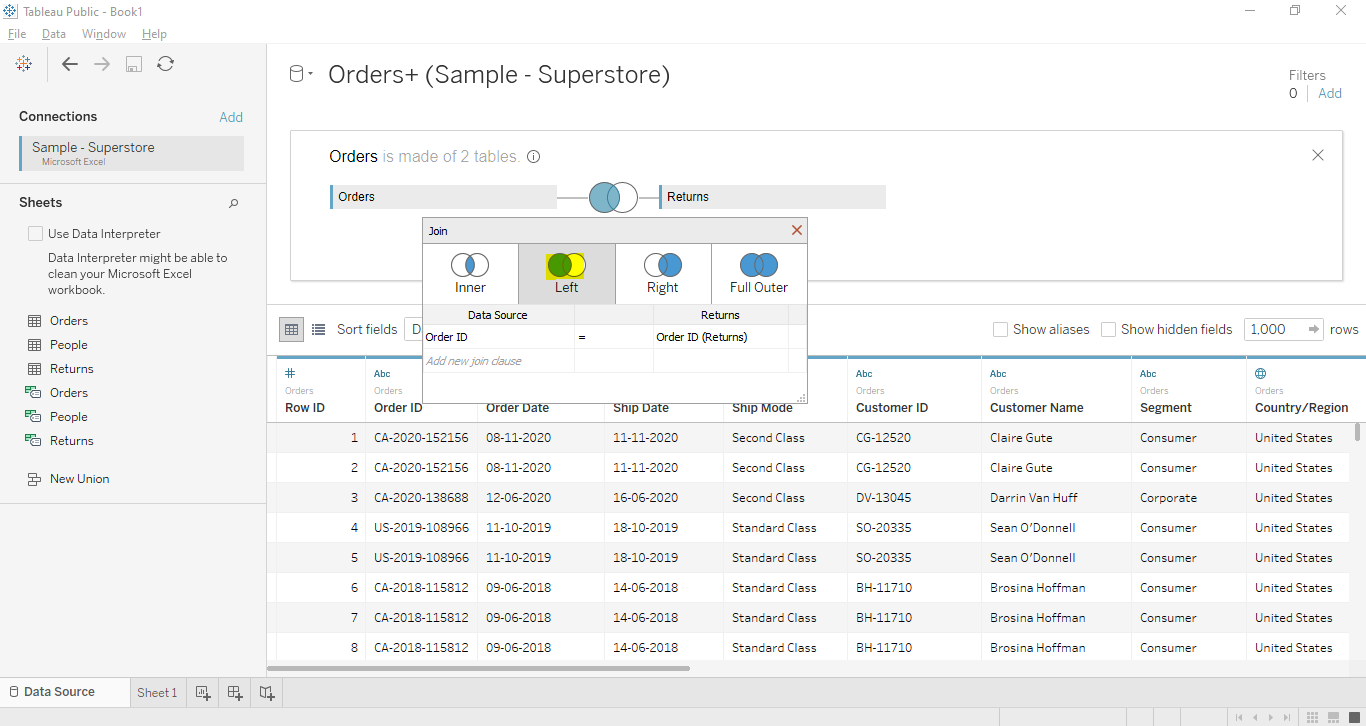This screenshot has height=726, width=1366.
Task: Apply the row count with the arrow button
Action: (1313, 329)
